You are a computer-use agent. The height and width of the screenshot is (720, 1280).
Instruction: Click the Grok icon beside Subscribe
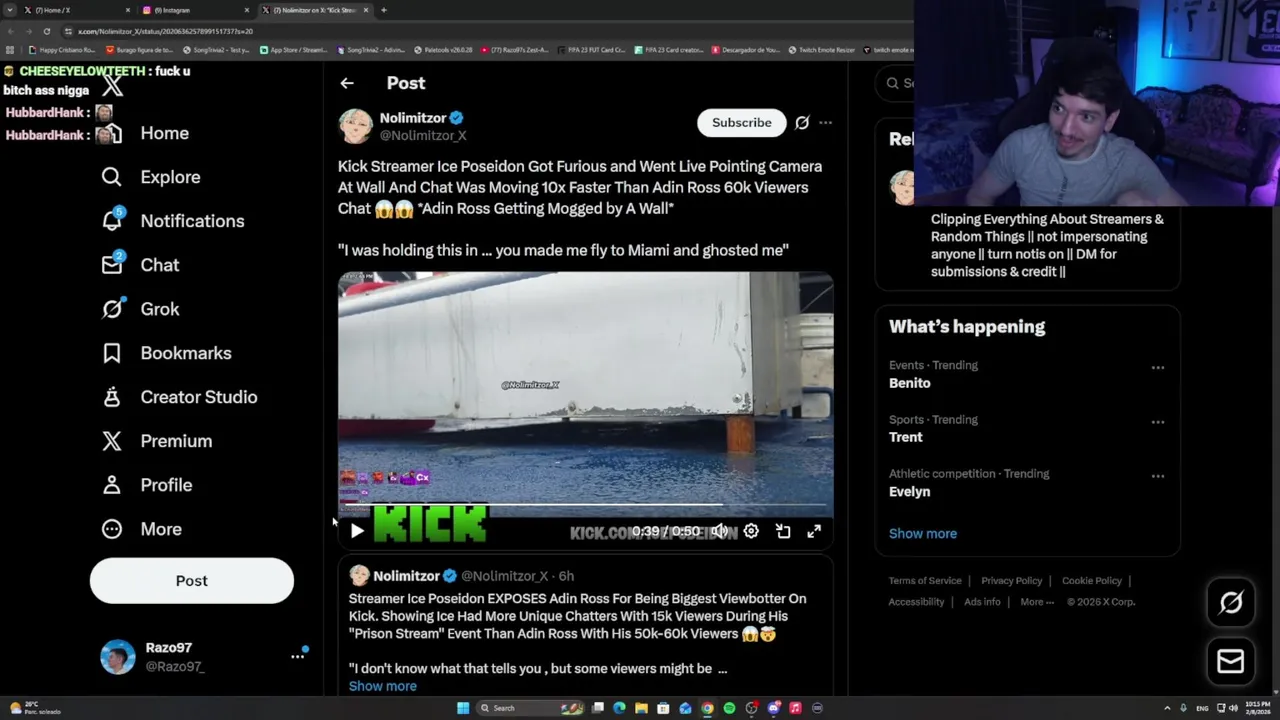click(x=802, y=122)
